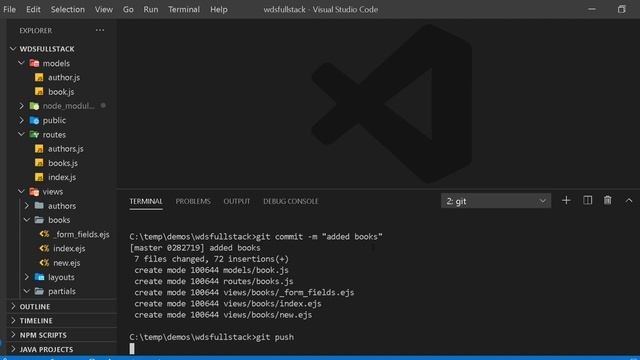Viewport: 640px width, 360px height.
Task: Click the EJS icon of _form_fields.ejs
Action: click(x=44, y=234)
